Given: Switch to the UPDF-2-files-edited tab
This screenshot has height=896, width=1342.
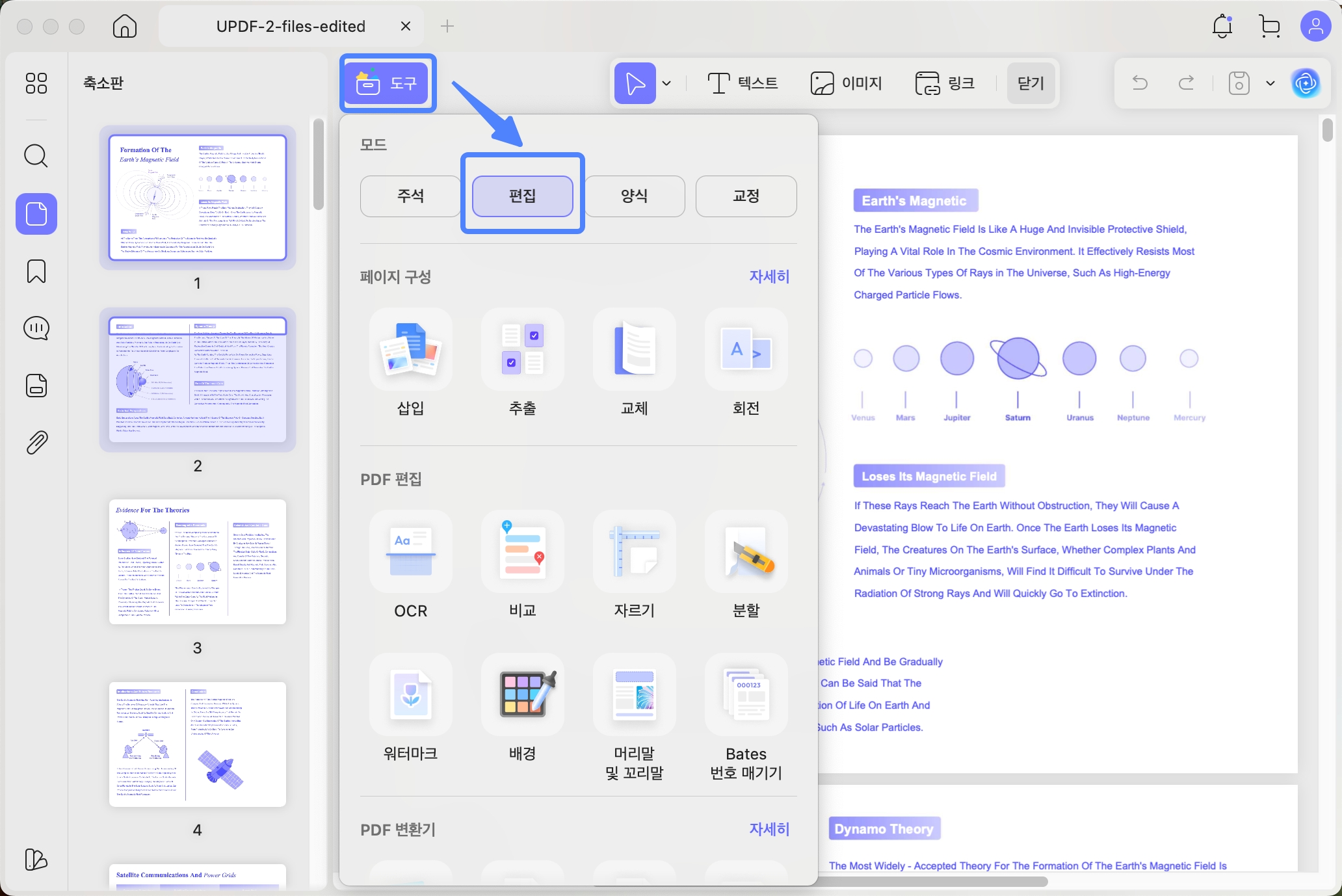Looking at the screenshot, I should [x=291, y=26].
